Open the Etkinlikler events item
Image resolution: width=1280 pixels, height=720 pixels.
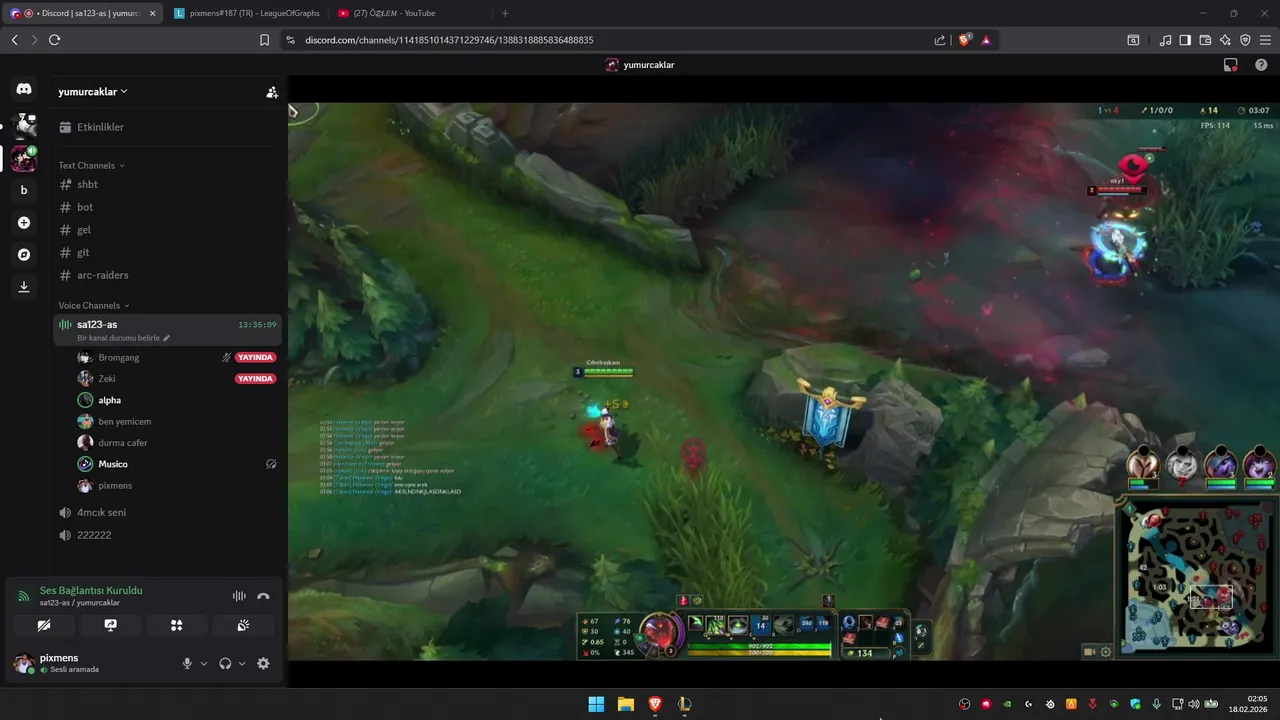pos(167,127)
